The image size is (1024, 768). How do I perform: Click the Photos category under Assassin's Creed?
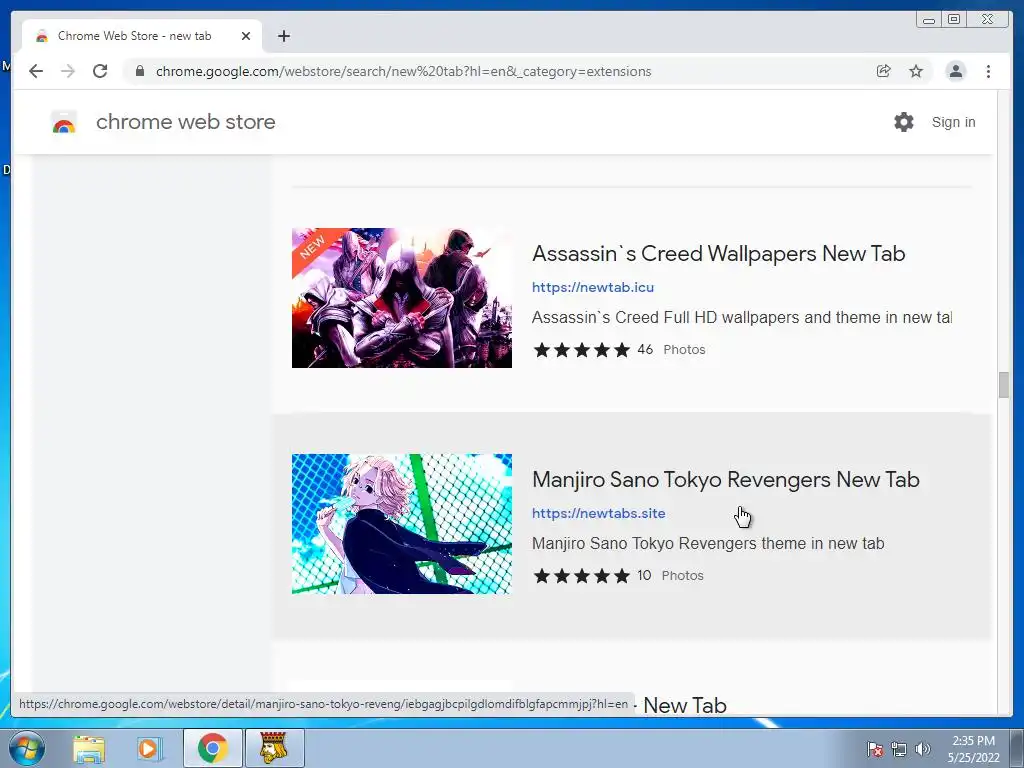point(684,349)
